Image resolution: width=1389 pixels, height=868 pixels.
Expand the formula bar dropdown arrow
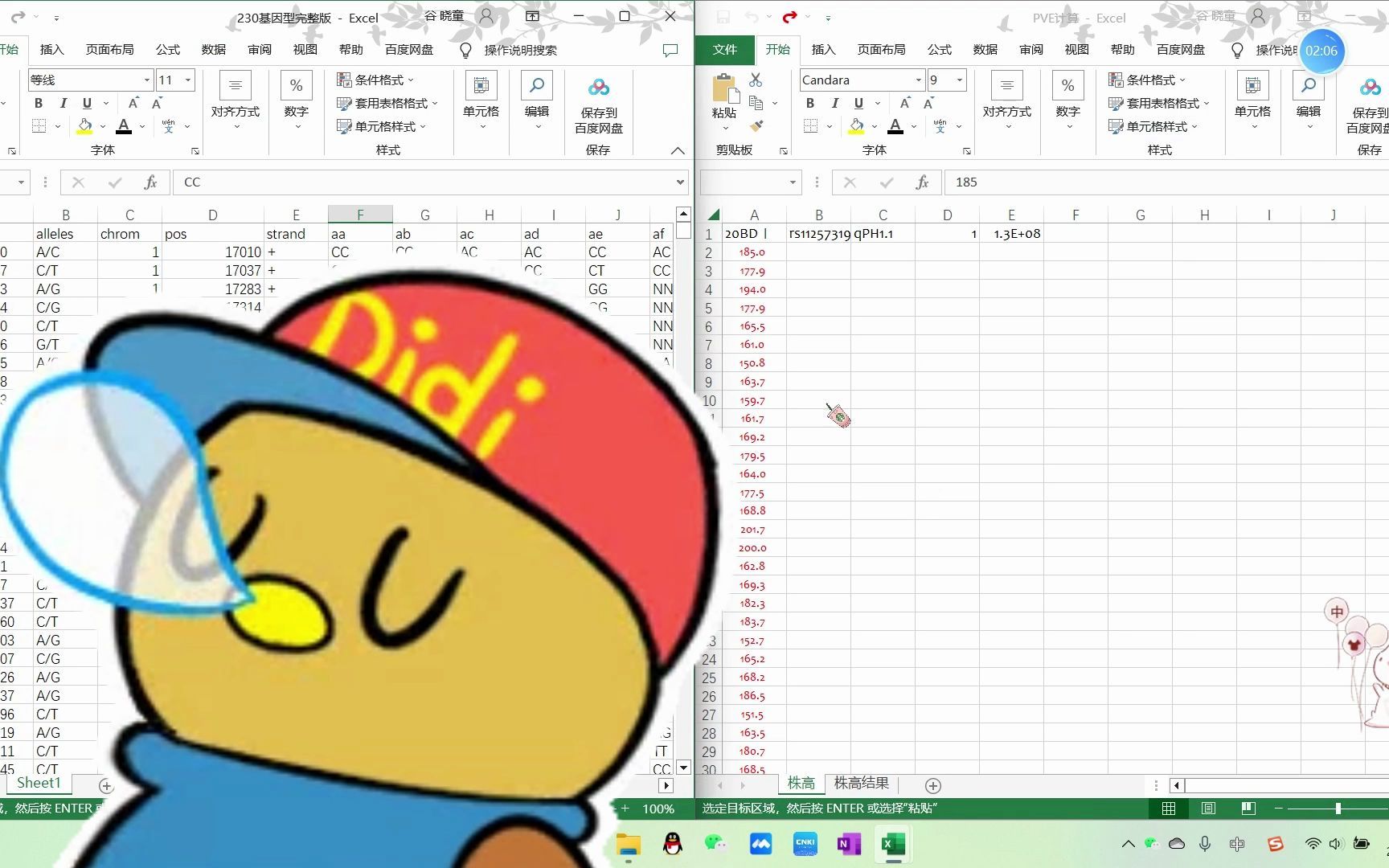tap(680, 182)
